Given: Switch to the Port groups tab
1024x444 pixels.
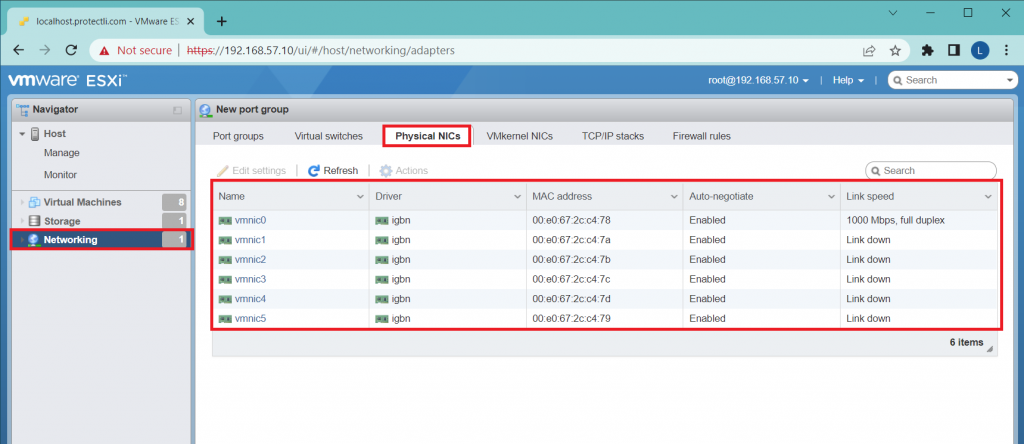Looking at the screenshot, I should pyautogui.click(x=238, y=136).
